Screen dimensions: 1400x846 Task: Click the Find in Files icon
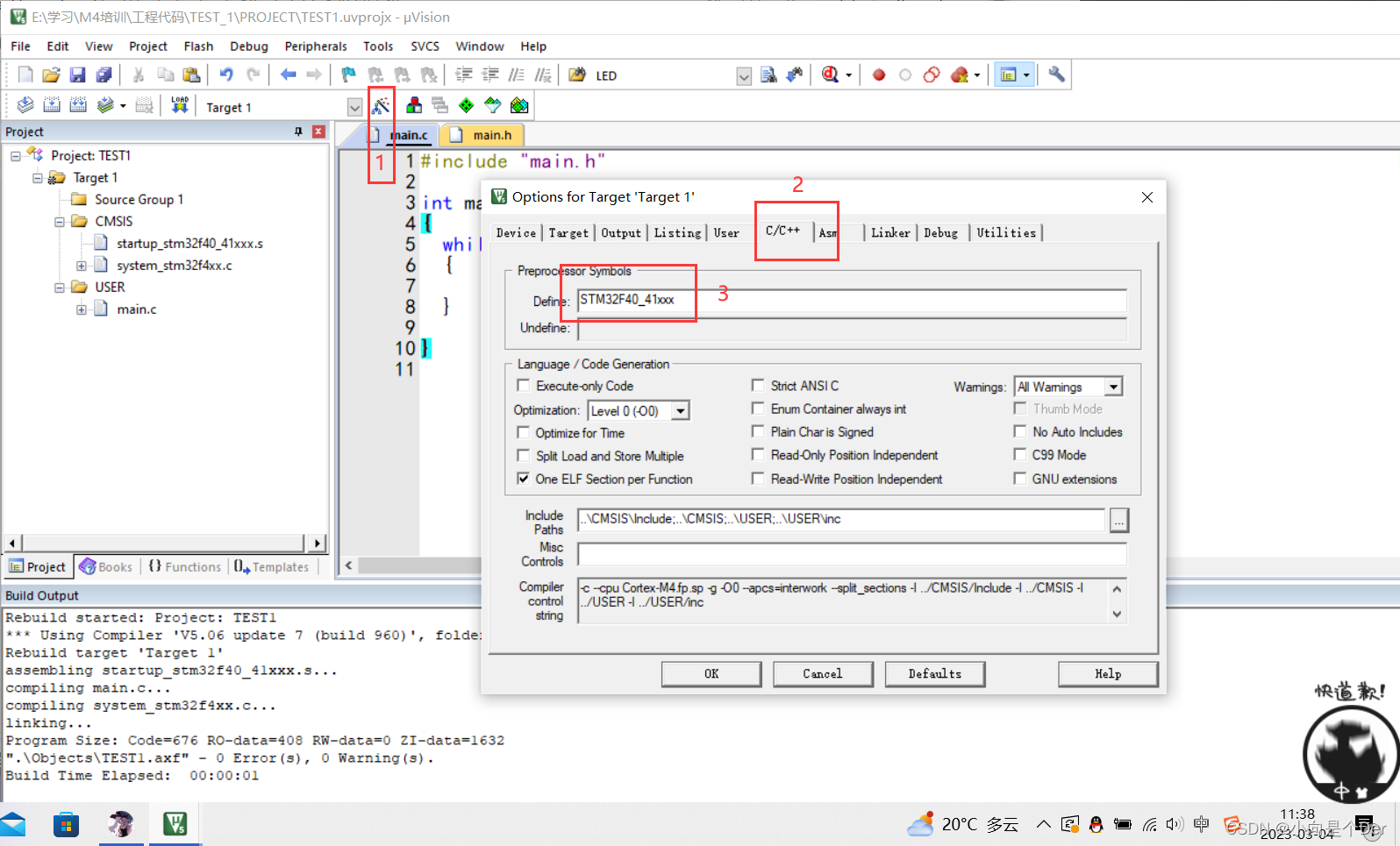[577, 75]
